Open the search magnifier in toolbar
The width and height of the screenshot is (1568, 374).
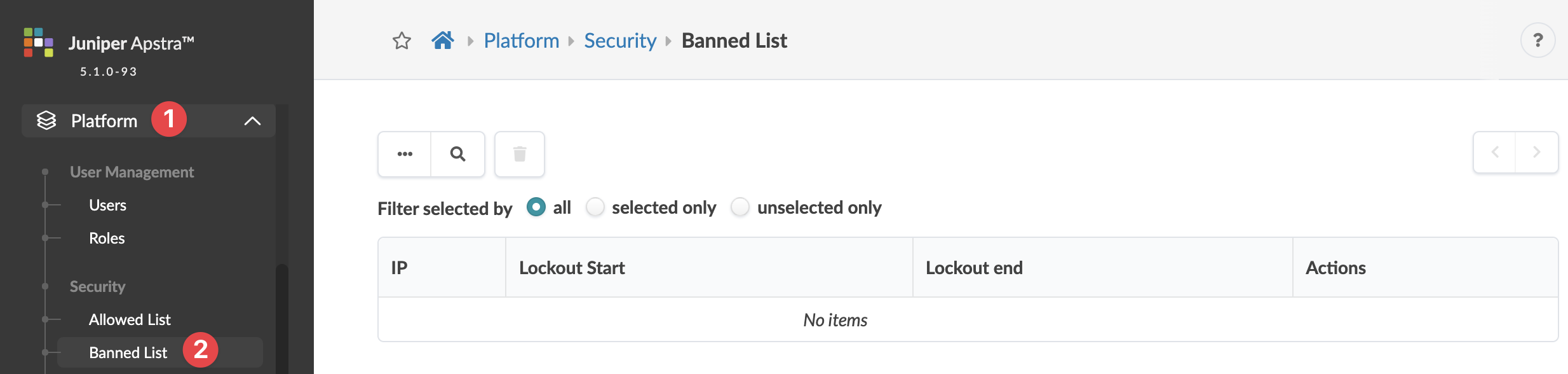pos(457,154)
